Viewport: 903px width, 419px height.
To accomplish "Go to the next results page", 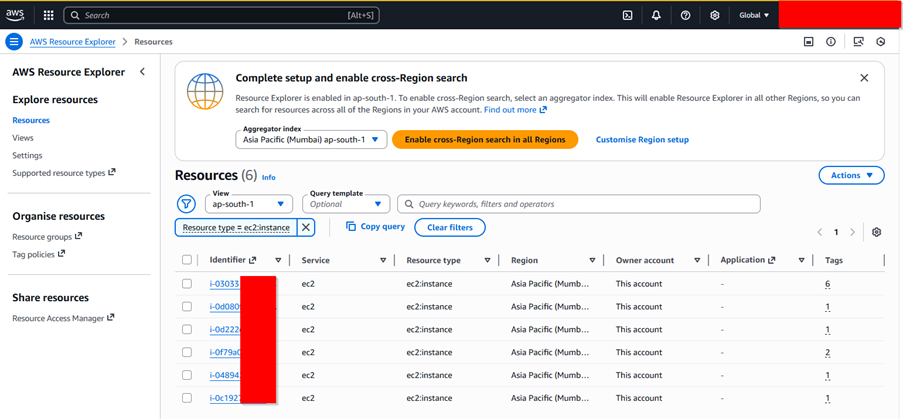I will 853,233.
